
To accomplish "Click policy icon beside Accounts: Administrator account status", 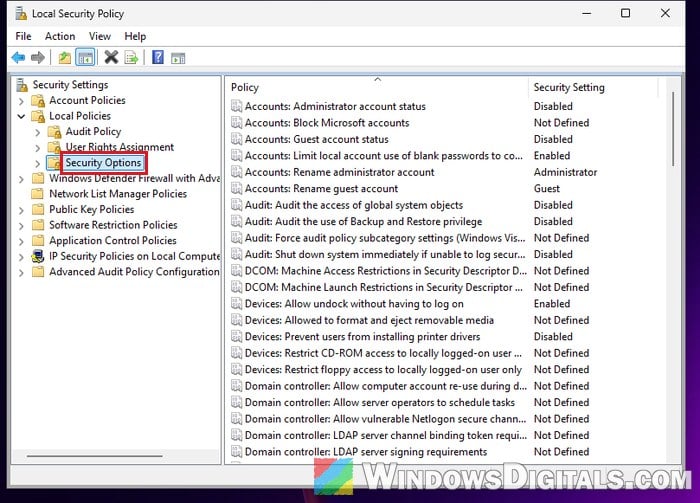I will tap(236, 106).
